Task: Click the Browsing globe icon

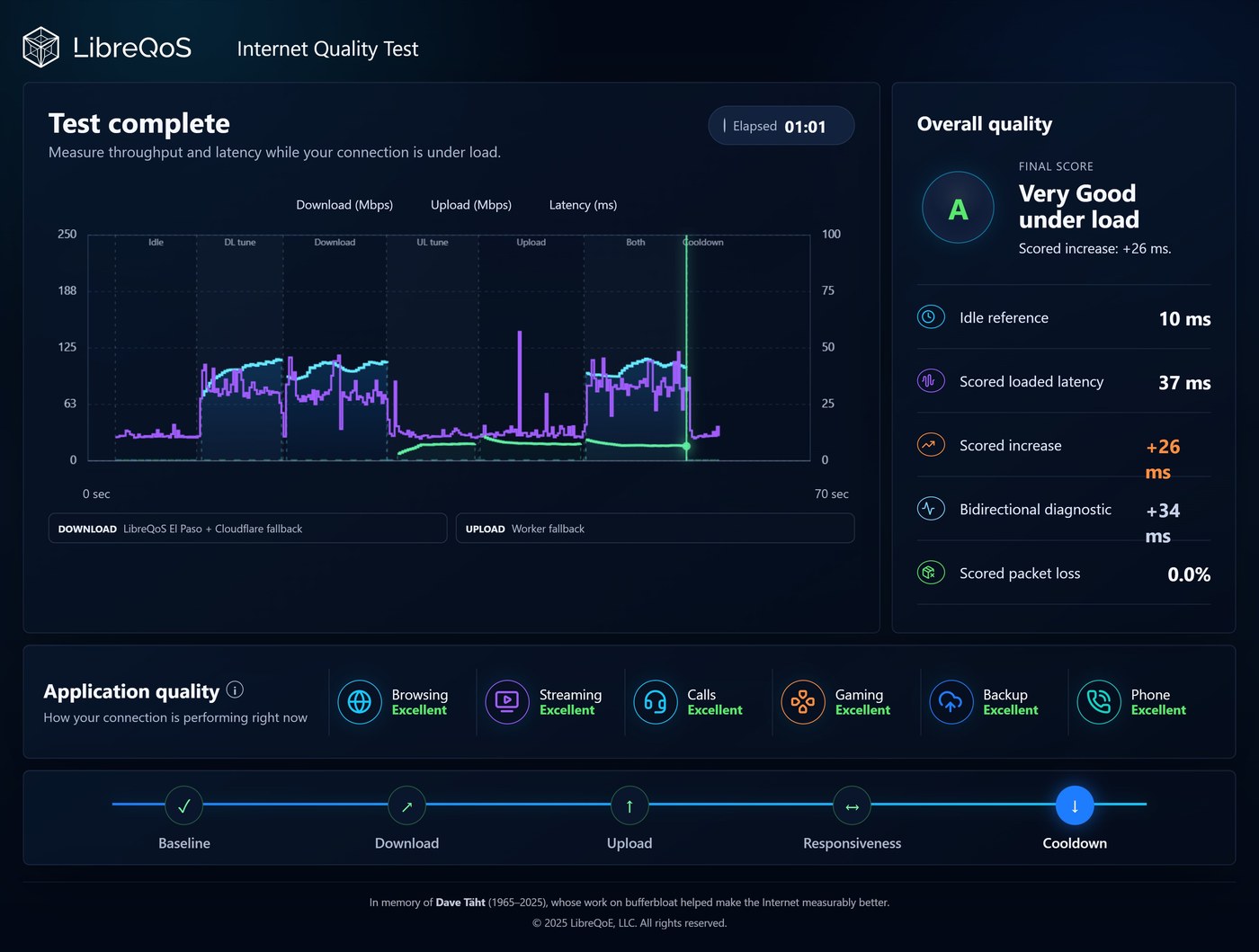Action: tap(360, 702)
